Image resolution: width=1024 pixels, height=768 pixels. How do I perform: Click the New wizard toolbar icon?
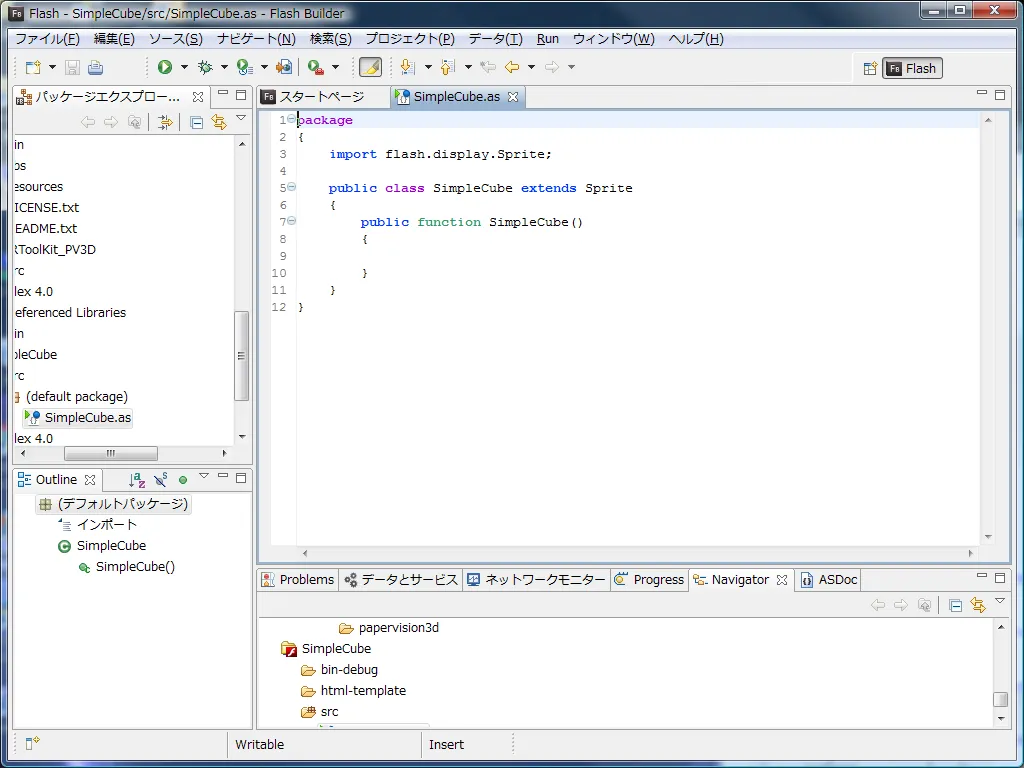click(x=33, y=67)
